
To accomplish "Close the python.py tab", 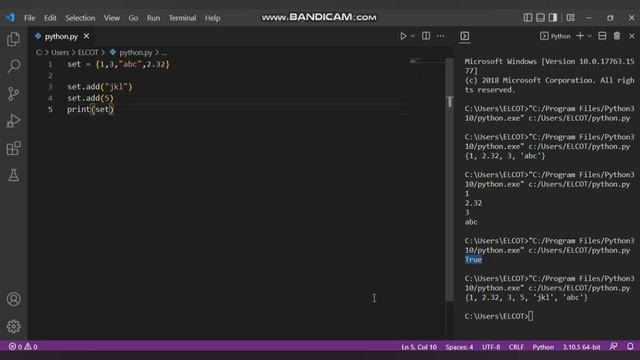I will pos(87,36).
